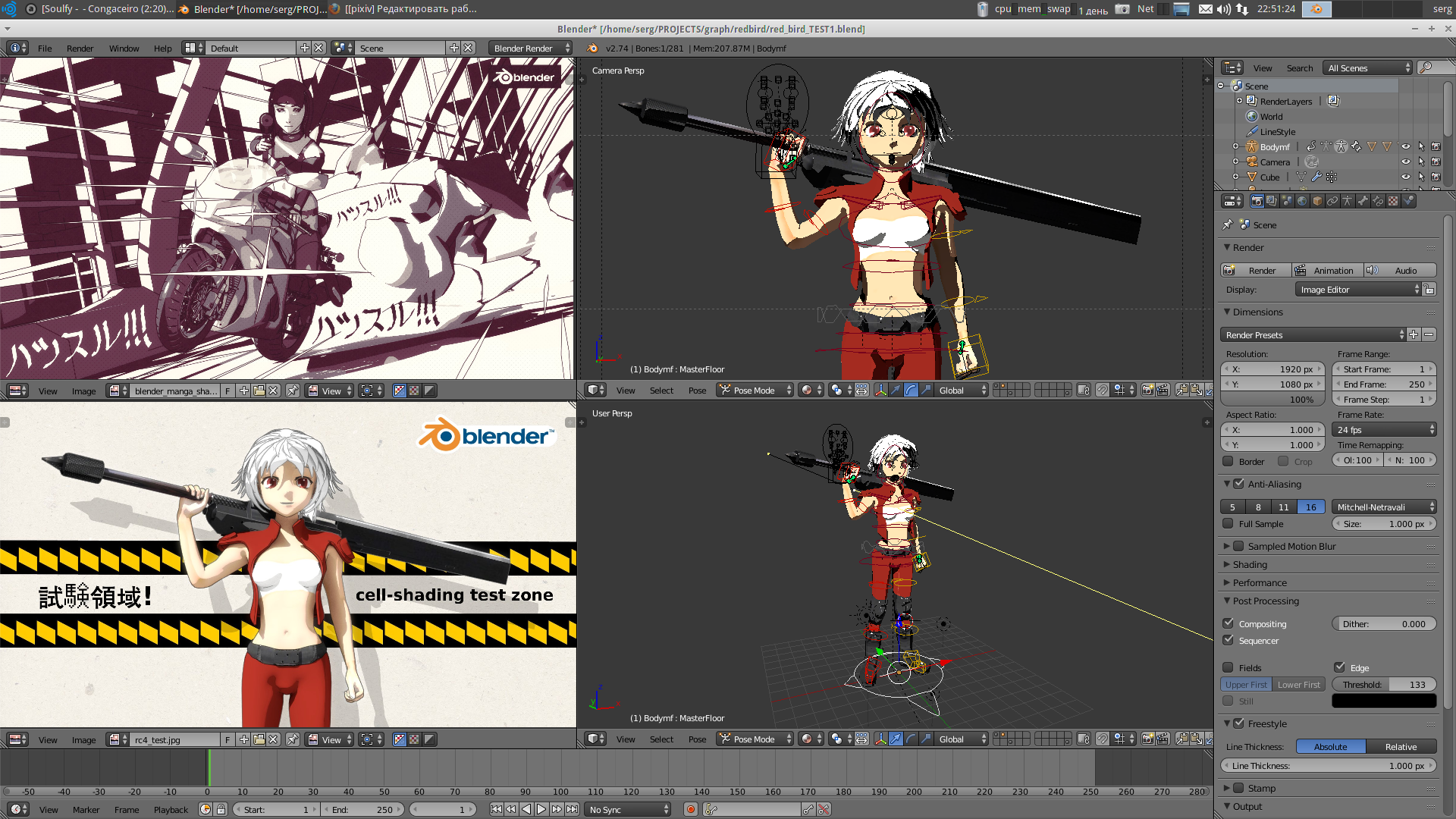The height and width of the screenshot is (819, 1456).
Task: Toggle manipulate center points icon in Camera Persp header
Action: tap(861, 390)
